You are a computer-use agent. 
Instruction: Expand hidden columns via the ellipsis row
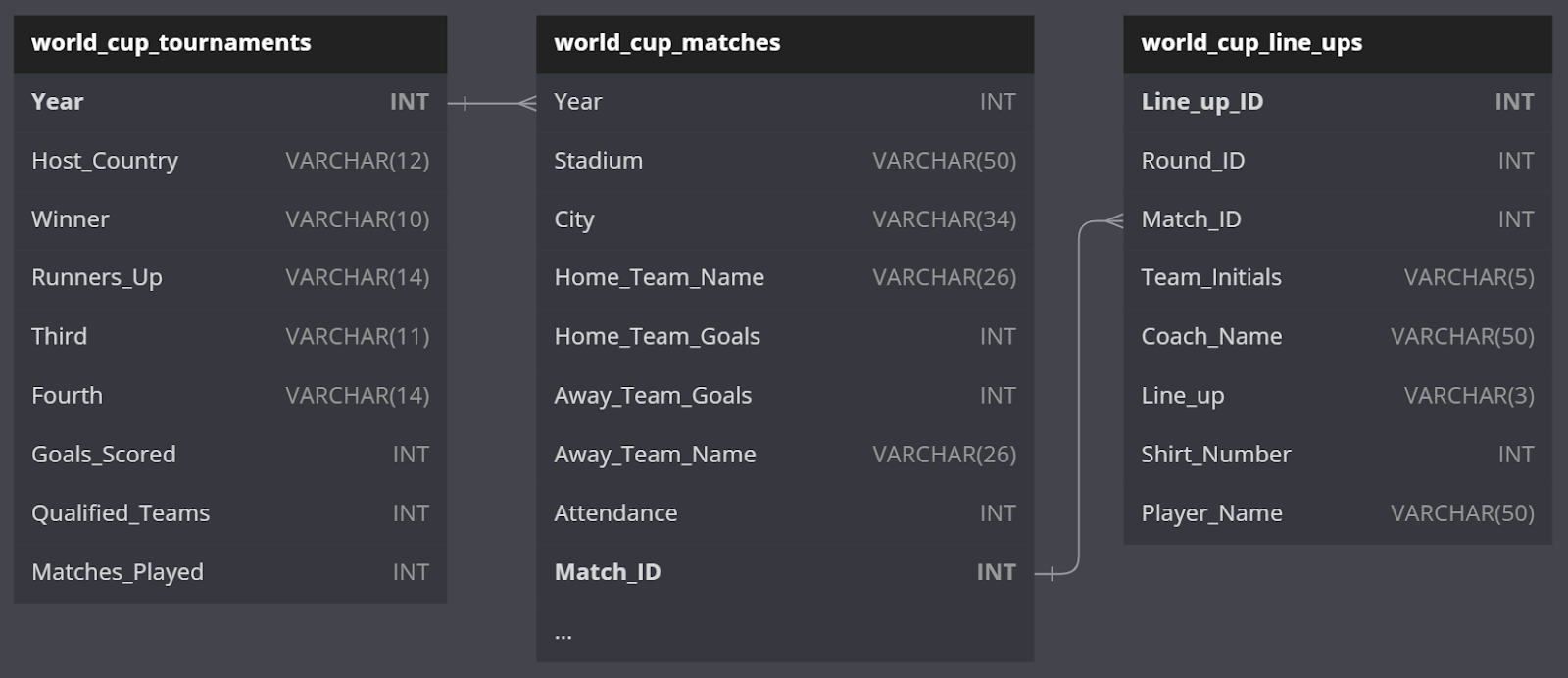(563, 634)
